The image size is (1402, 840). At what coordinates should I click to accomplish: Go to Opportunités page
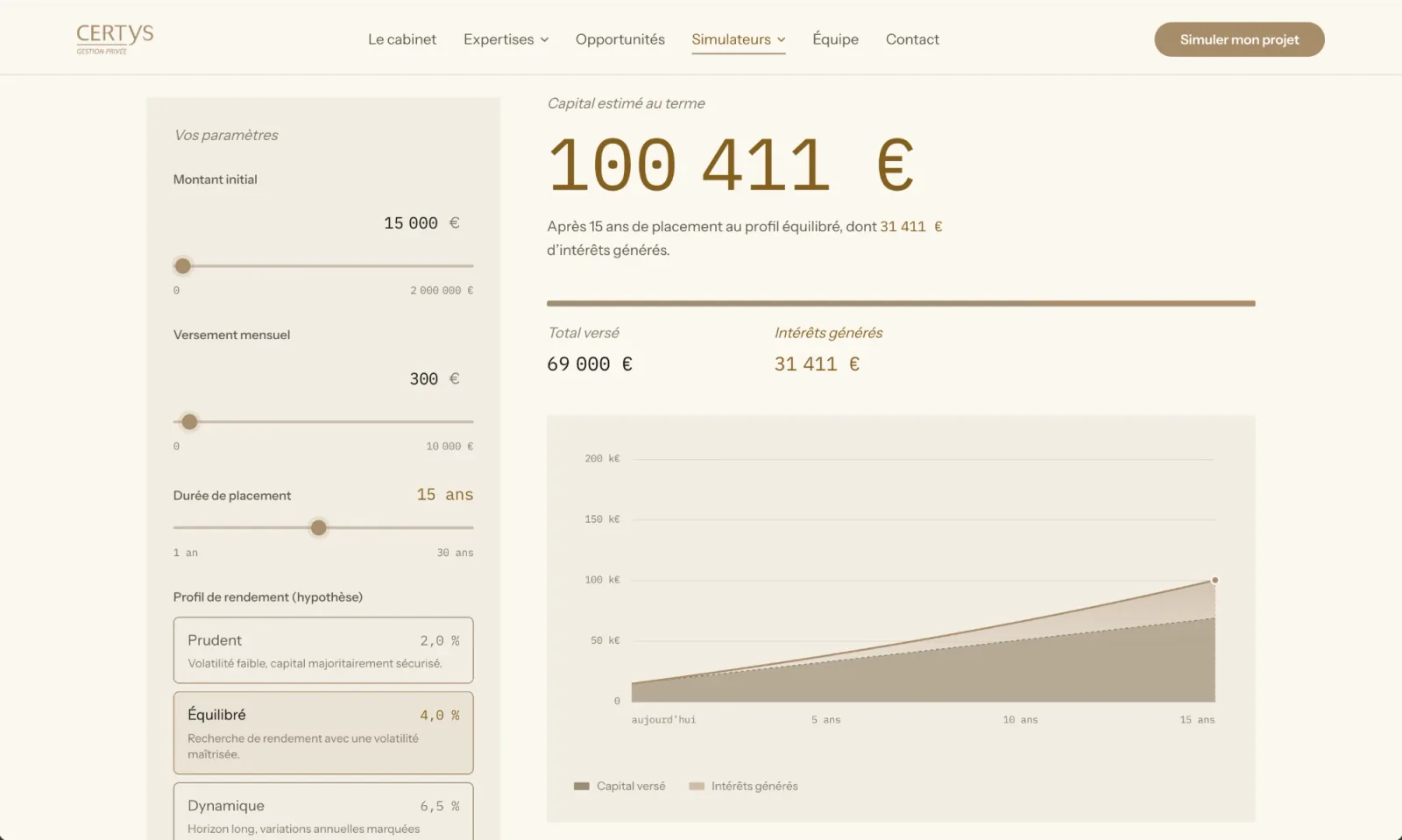(x=620, y=39)
